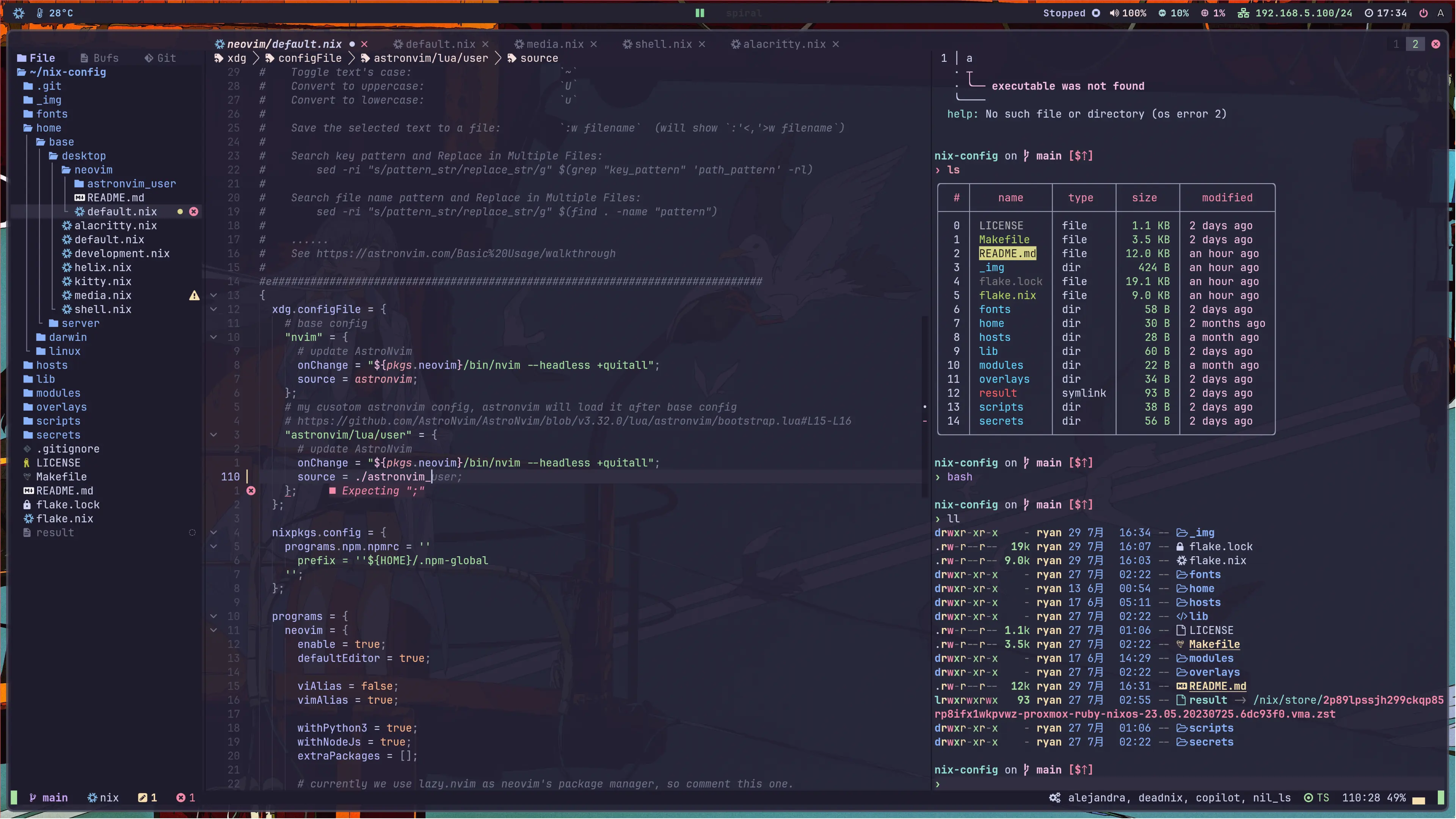Click the red error icon beside default.nix in tree
Viewport: 1456px width, 819px height.
194,212
